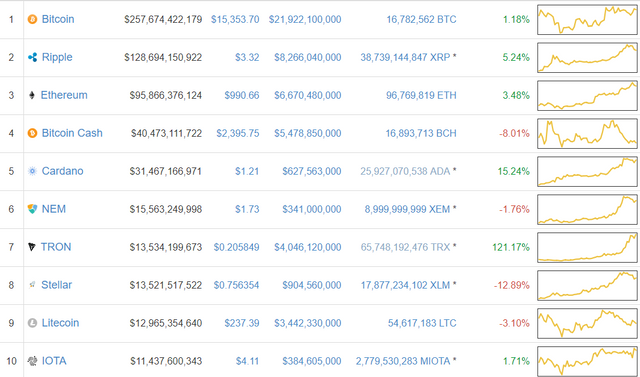Open the Stellar name link
640x377 pixels.
pos(56,285)
